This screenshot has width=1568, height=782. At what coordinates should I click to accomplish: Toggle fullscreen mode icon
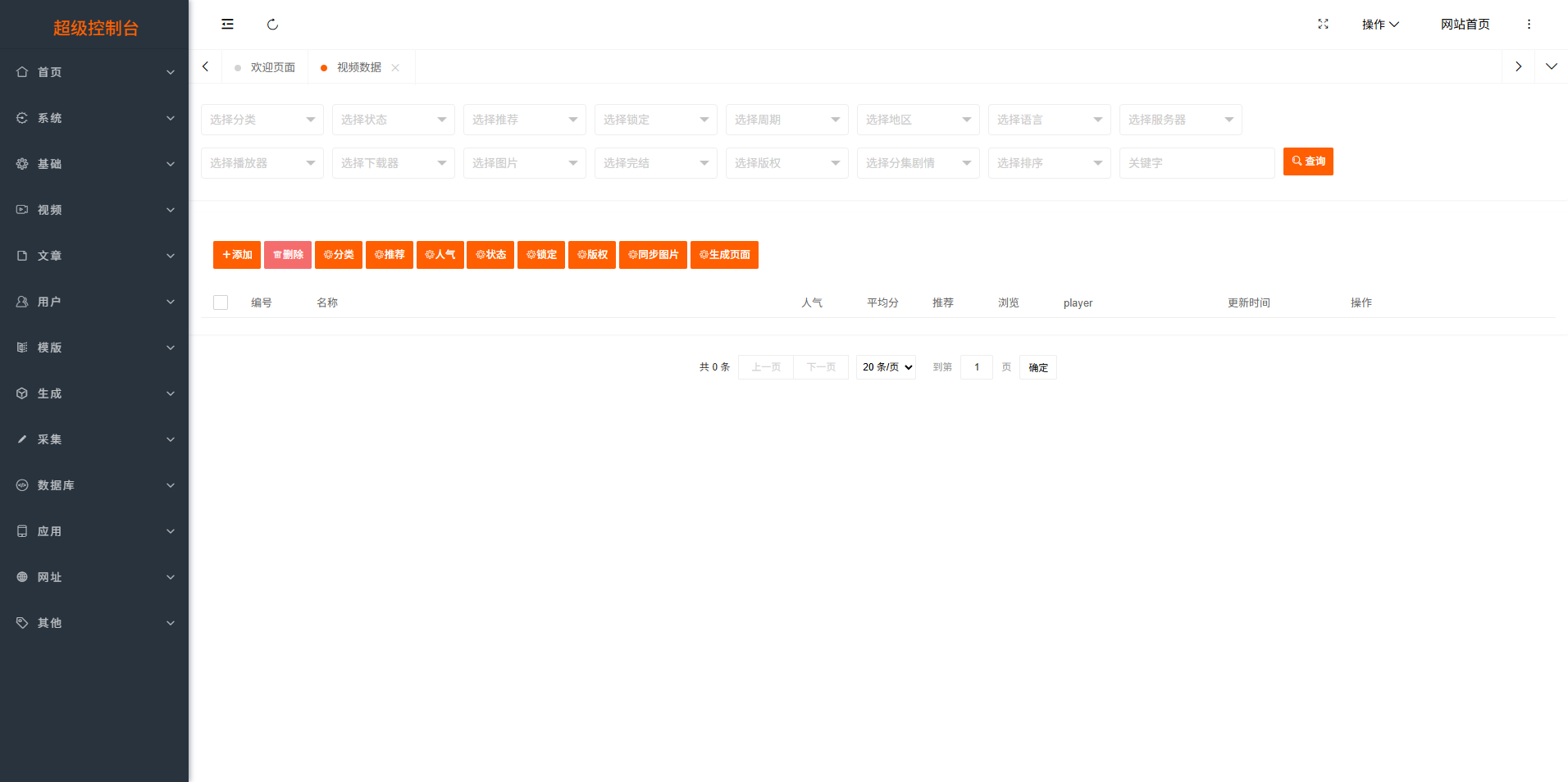click(1323, 25)
